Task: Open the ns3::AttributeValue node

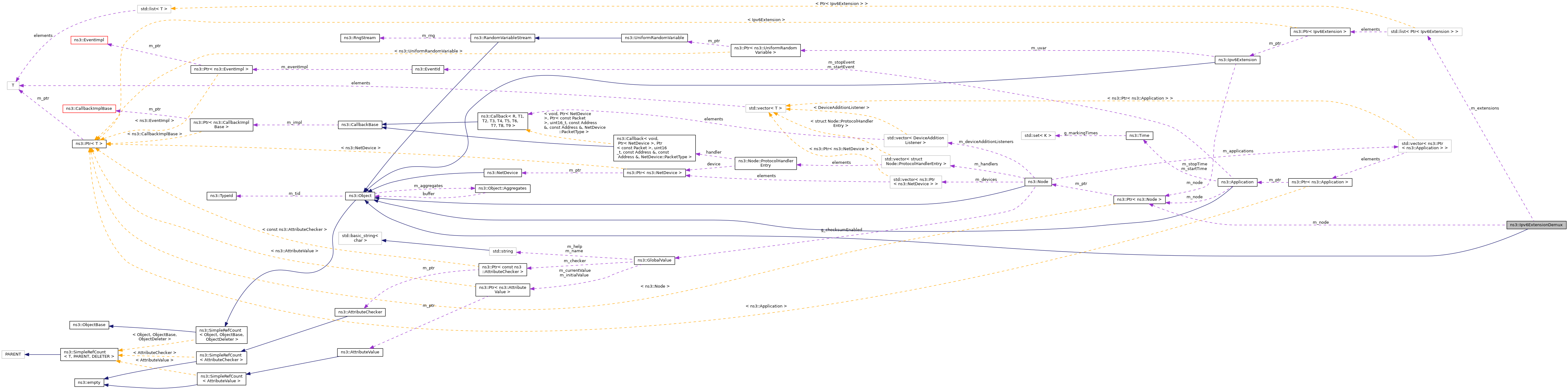Action: point(360,352)
